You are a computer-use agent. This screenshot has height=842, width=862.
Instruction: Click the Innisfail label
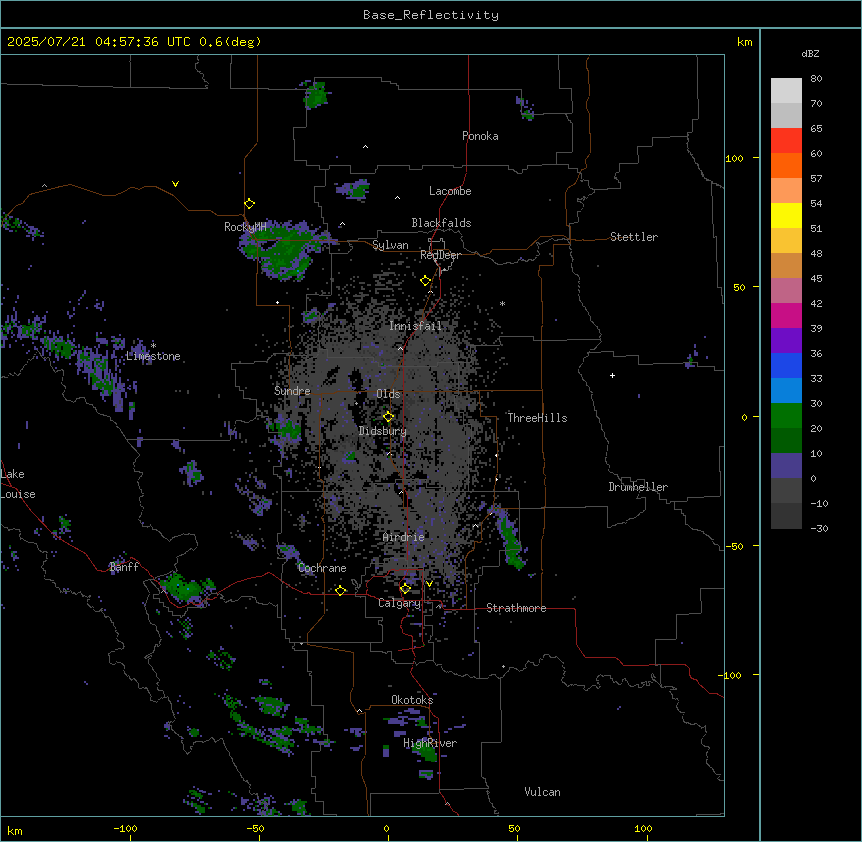click(x=416, y=326)
